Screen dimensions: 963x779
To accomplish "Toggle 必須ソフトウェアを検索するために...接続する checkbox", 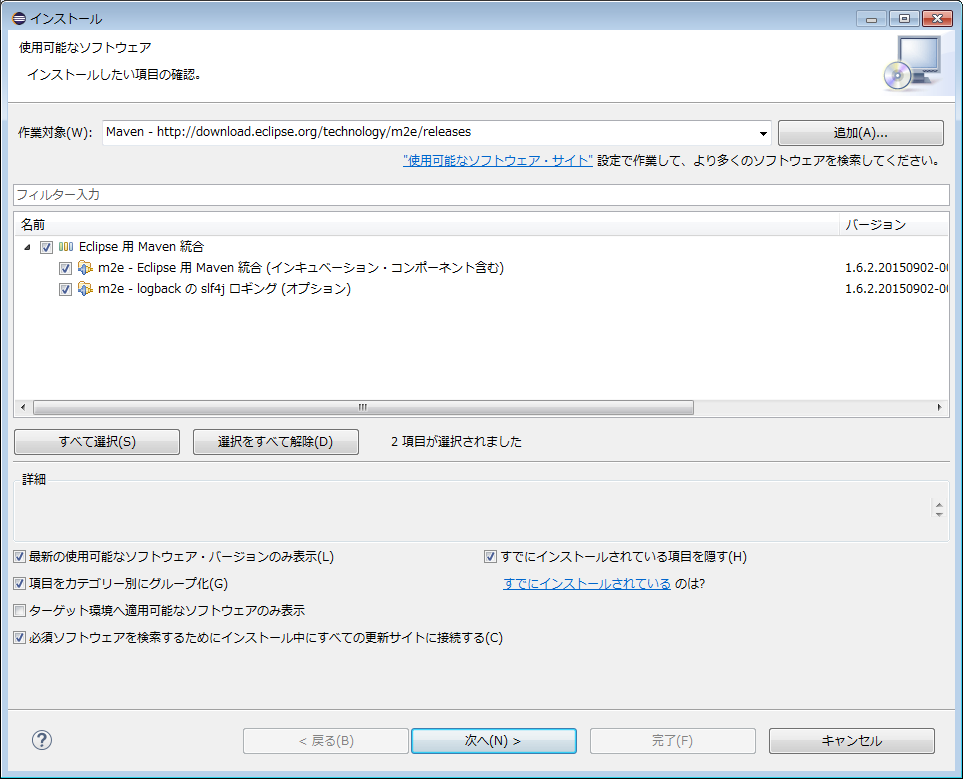I will (x=20, y=638).
